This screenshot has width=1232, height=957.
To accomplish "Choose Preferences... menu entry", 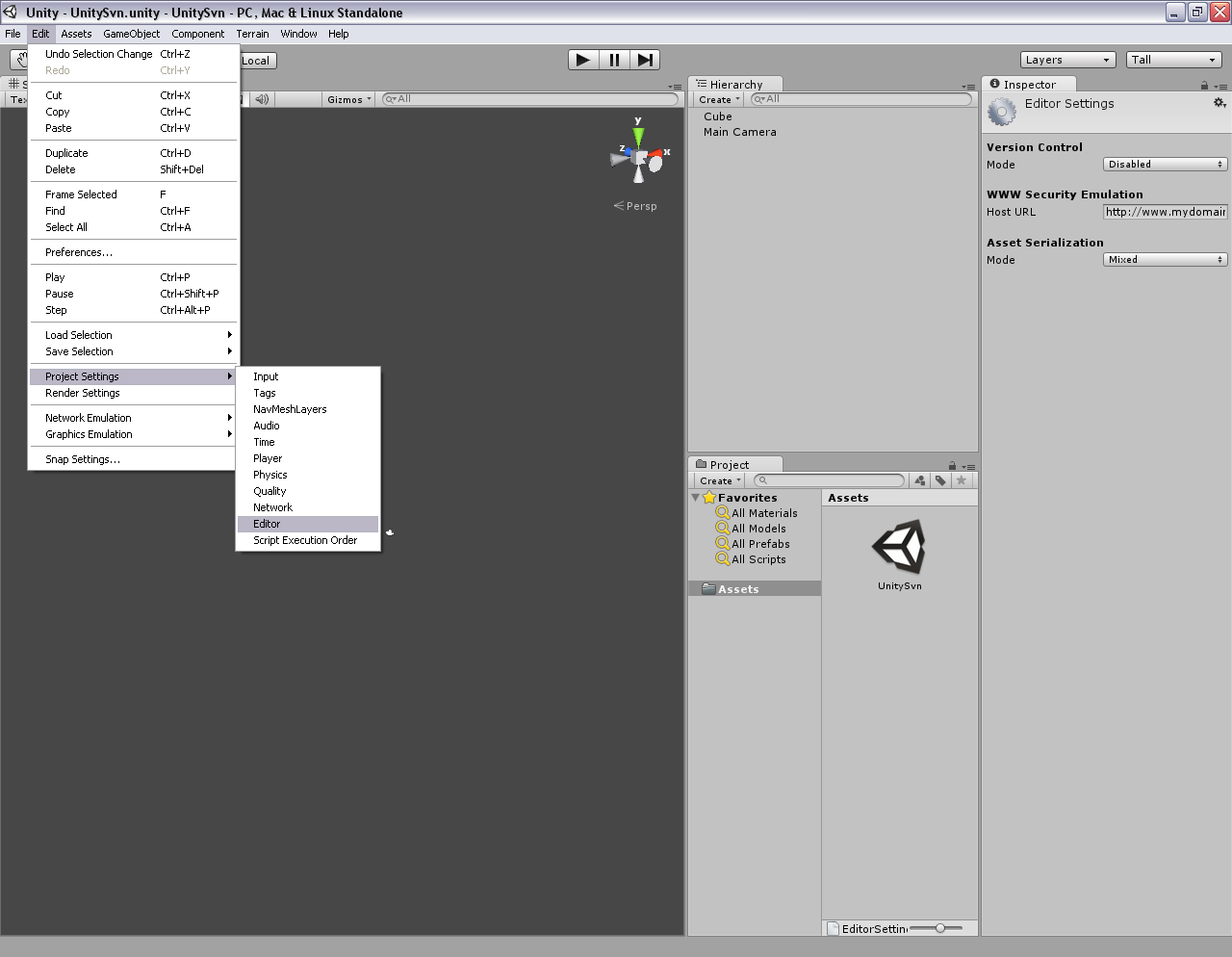I will 133,252.
